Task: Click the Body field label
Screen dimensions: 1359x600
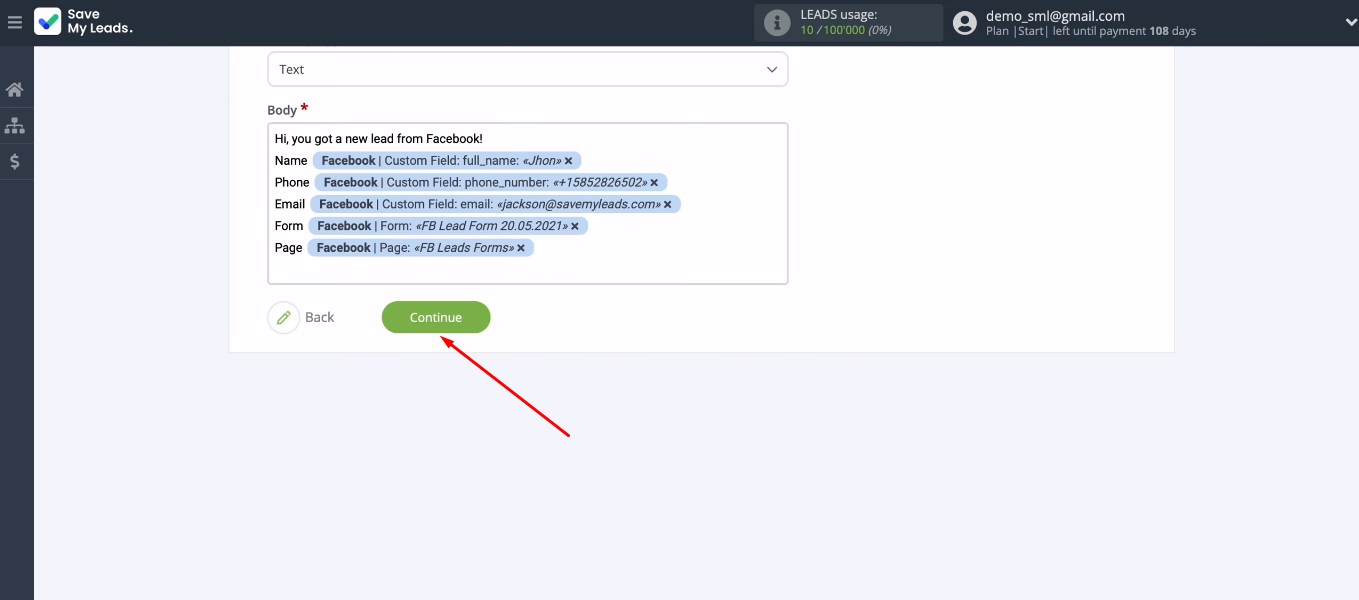Action: pyautogui.click(x=282, y=110)
